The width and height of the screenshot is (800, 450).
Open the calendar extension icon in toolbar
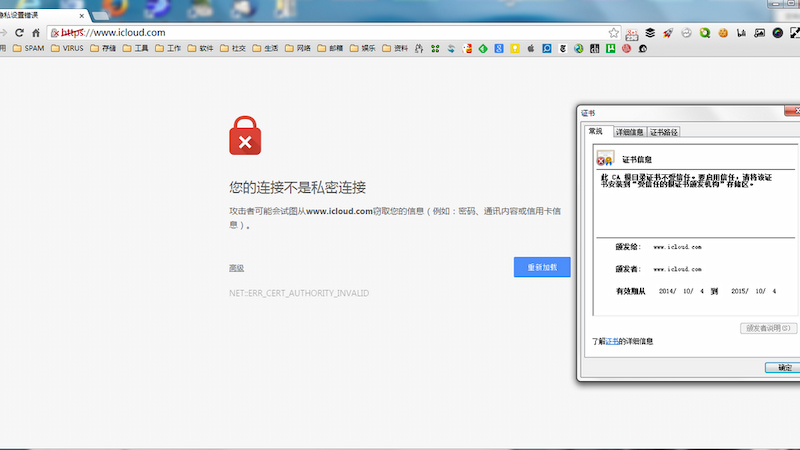(x=632, y=33)
